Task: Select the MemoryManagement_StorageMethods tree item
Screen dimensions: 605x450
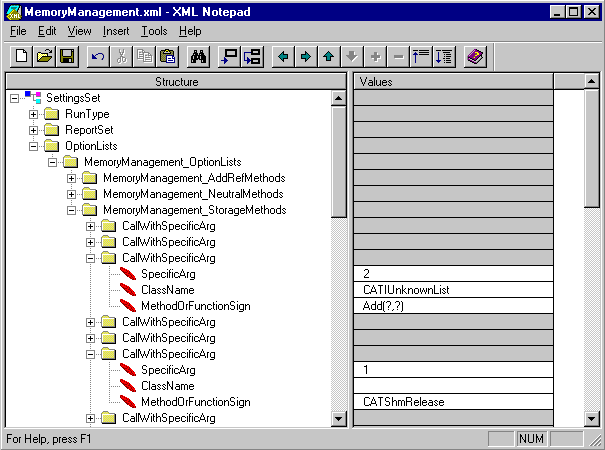Action: click(x=195, y=210)
